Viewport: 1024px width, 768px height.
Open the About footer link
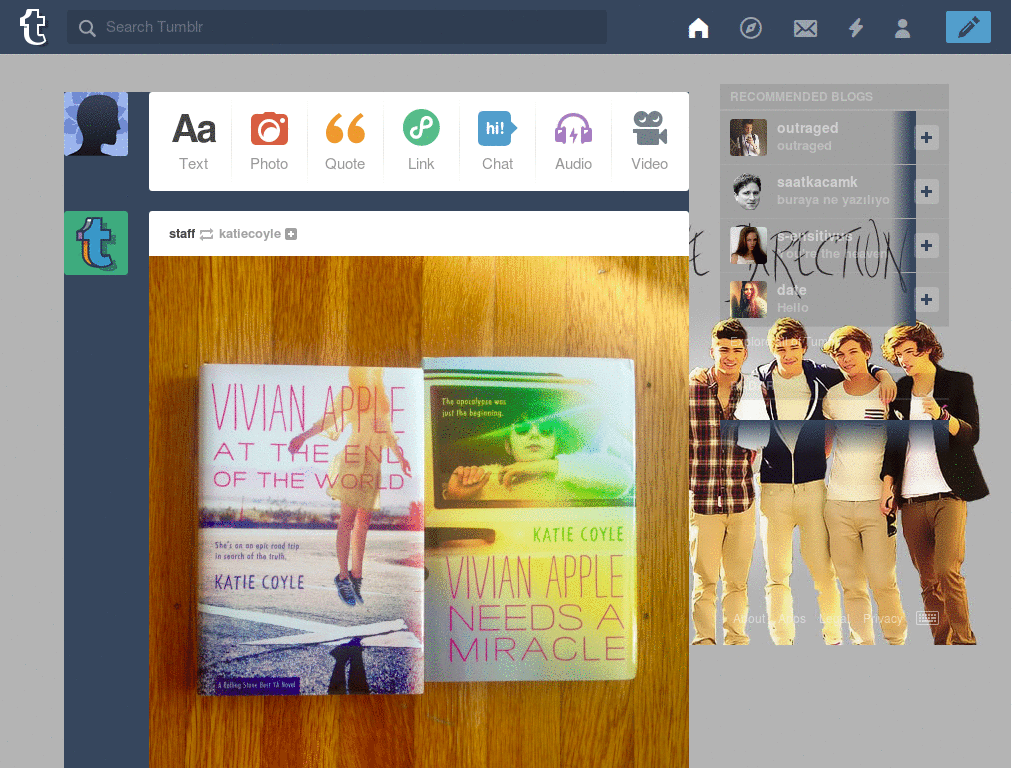click(x=749, y=618)
